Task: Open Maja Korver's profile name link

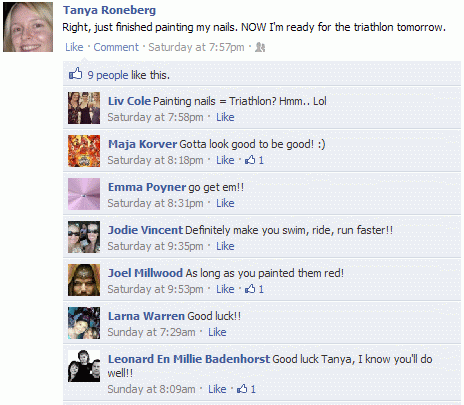Action: point(142,144)
